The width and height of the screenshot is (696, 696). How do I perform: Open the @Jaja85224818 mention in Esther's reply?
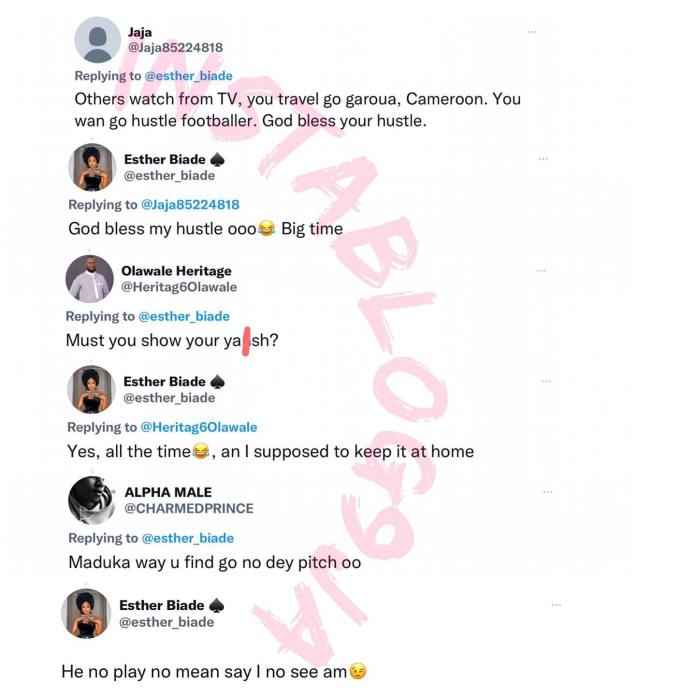pos(190,205)
